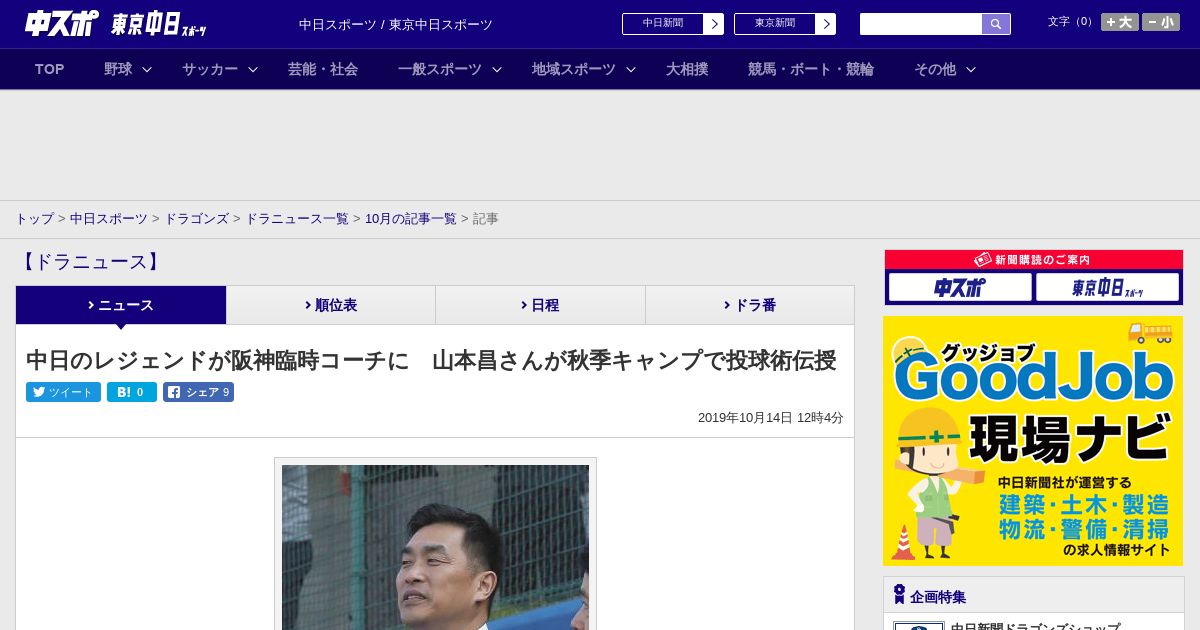Focus the site search input field

[x=920, y=24]
